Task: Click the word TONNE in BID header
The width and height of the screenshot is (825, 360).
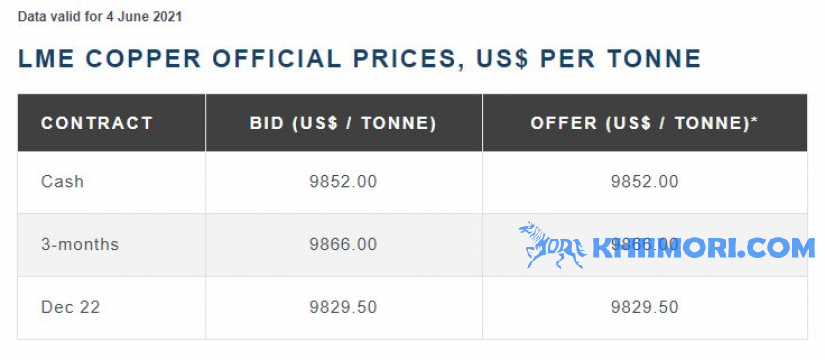Action: tap(400, 123)
